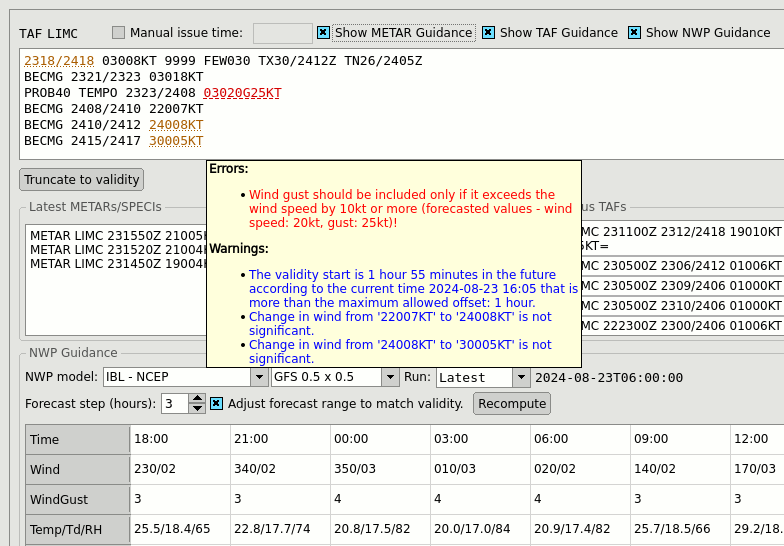Click the 09:00 time cell

680,439
